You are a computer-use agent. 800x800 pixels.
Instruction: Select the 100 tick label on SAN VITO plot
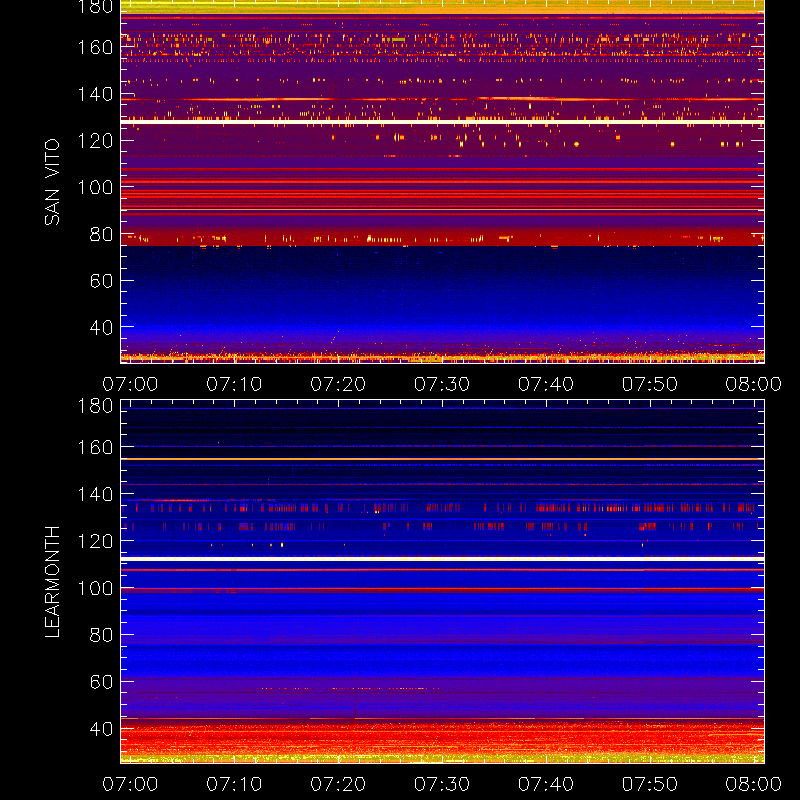(95, 187)
